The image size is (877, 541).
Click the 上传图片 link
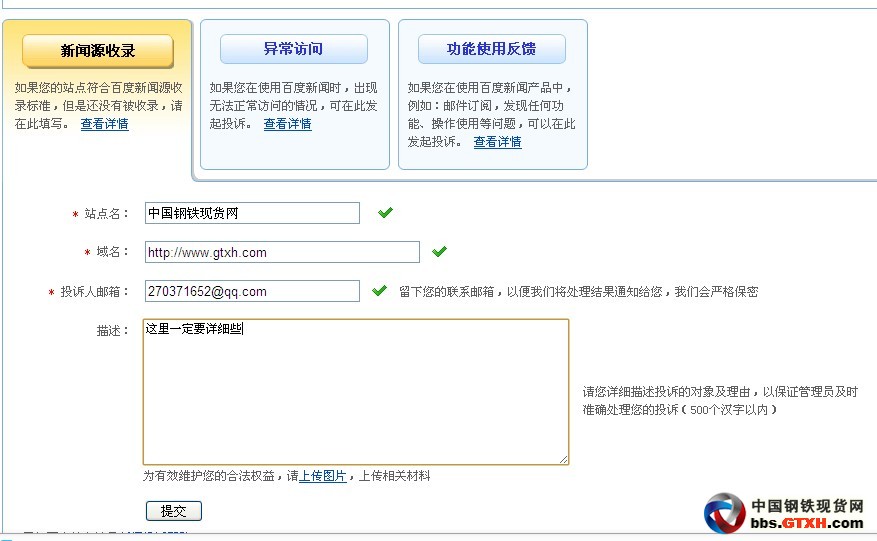pyautogui.click(x=323, y=476)
